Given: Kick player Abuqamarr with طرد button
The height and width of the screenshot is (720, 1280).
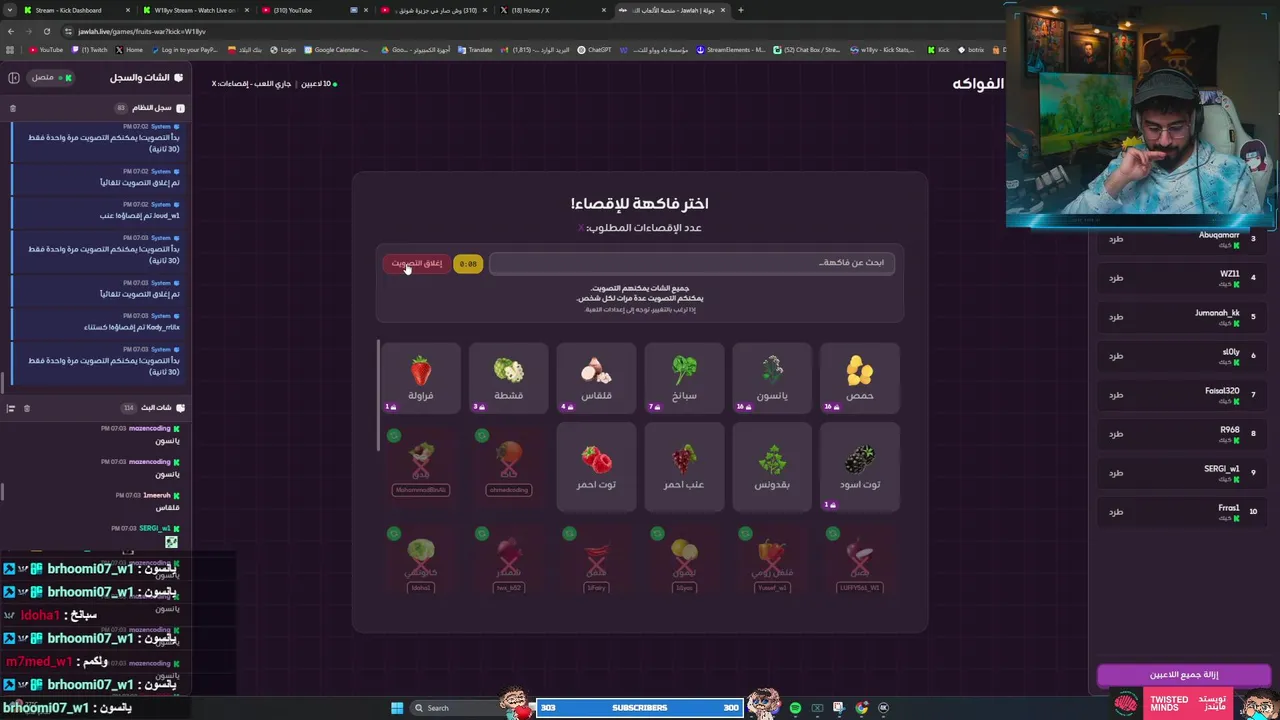Looking at the screenshot, I should click(1116, 239).
